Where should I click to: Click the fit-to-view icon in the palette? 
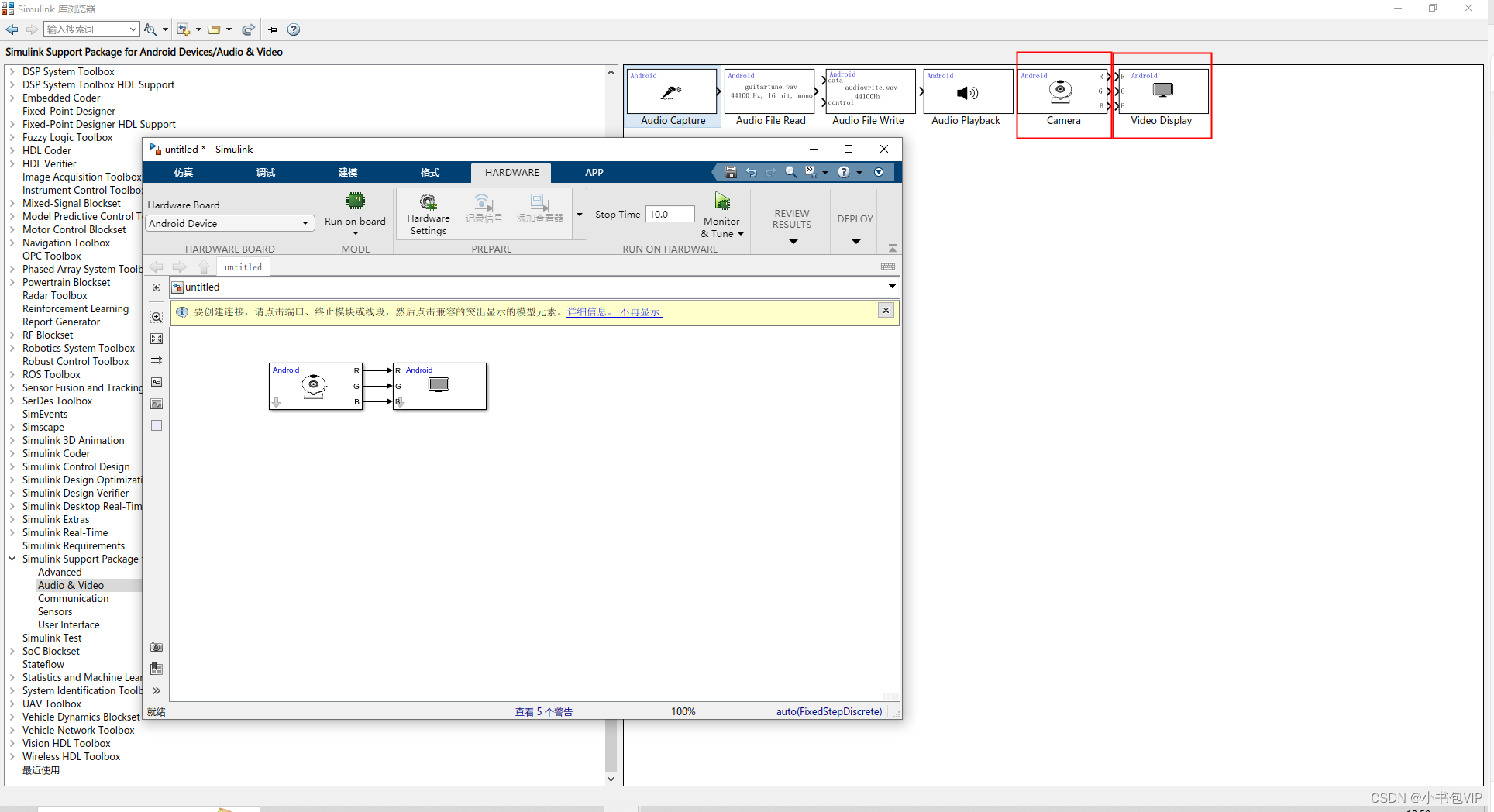[x=157, y=339]
